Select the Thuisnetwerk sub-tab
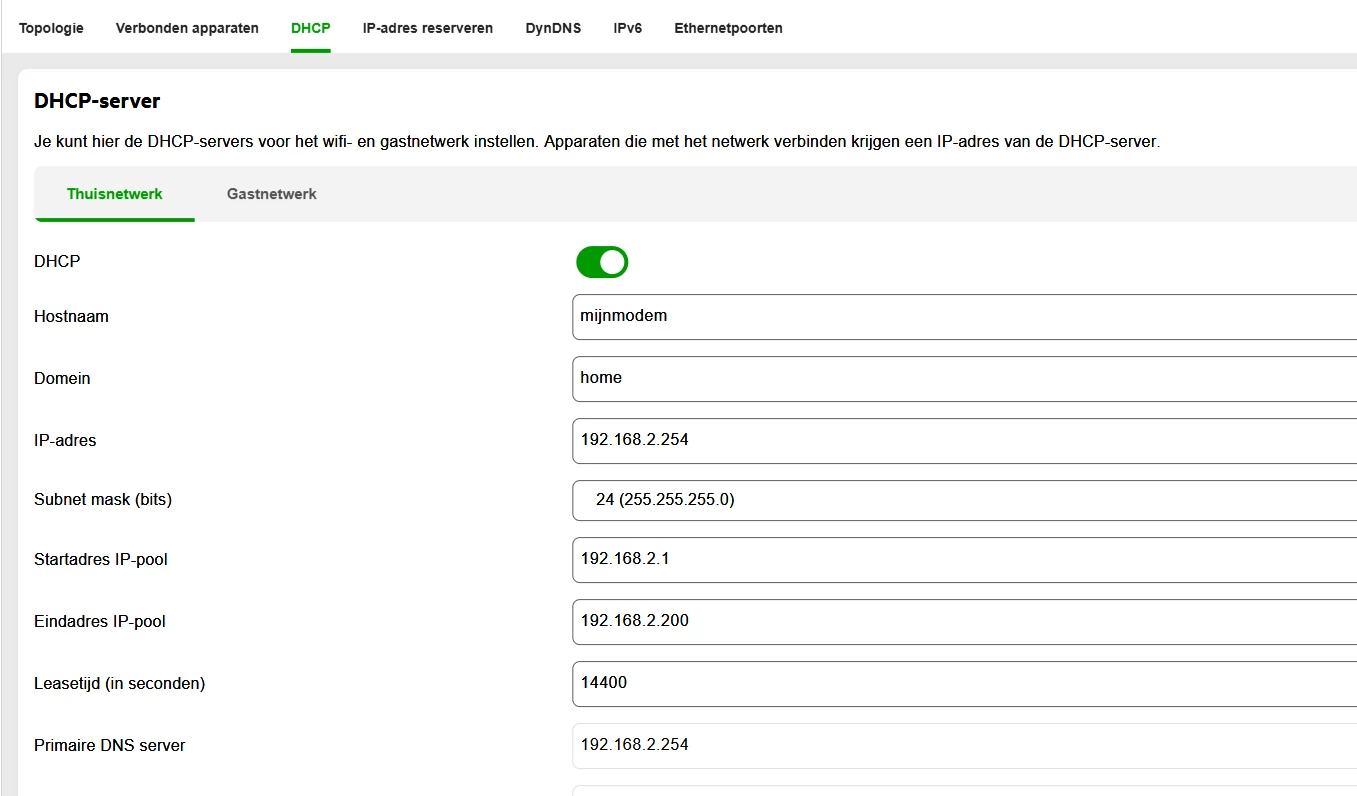The height and width of the screenshot is (796, 1357). pos(115,194)
